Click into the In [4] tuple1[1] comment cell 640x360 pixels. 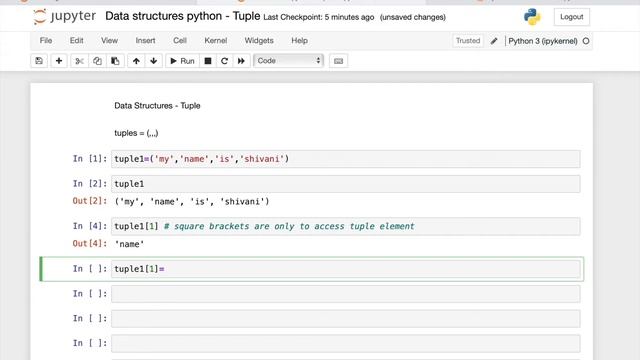pos(345,226)
